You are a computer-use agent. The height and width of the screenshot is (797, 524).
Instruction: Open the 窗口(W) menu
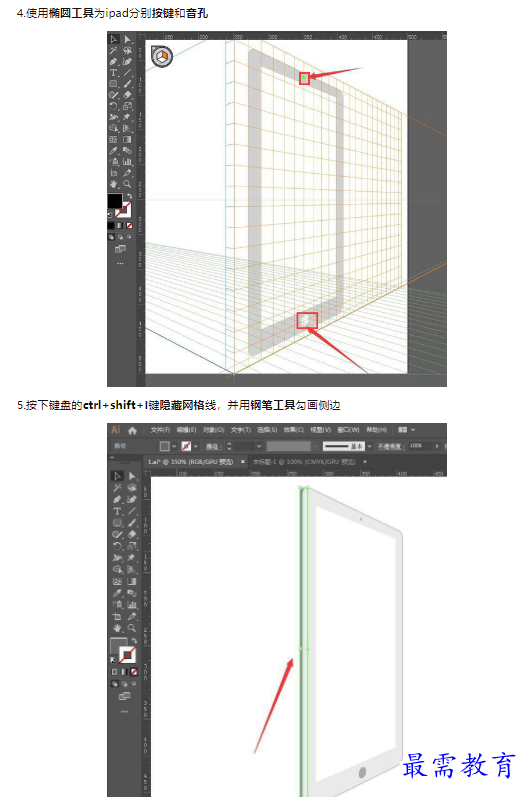click(349, 430)
